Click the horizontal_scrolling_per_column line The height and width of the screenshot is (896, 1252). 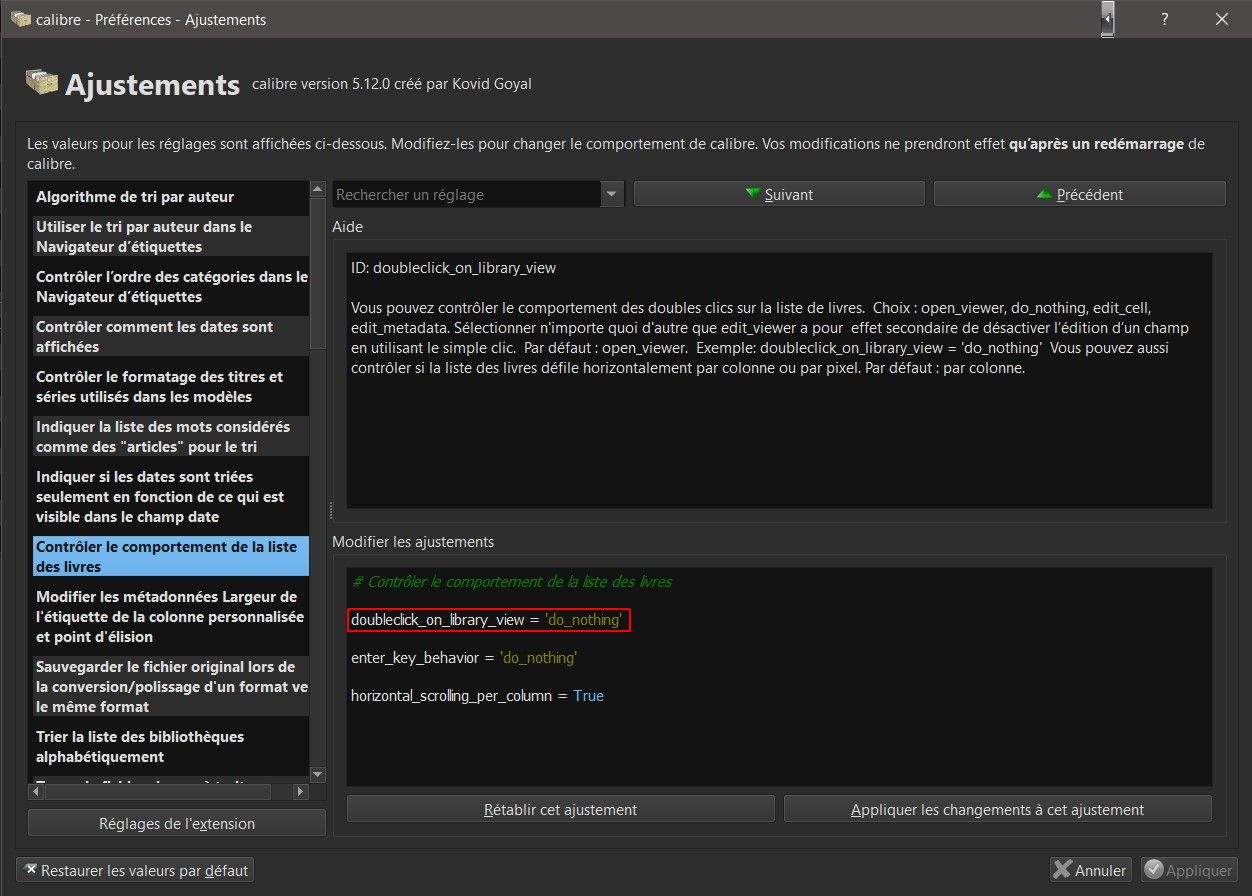pyautogui.click(x=477, y=695)
